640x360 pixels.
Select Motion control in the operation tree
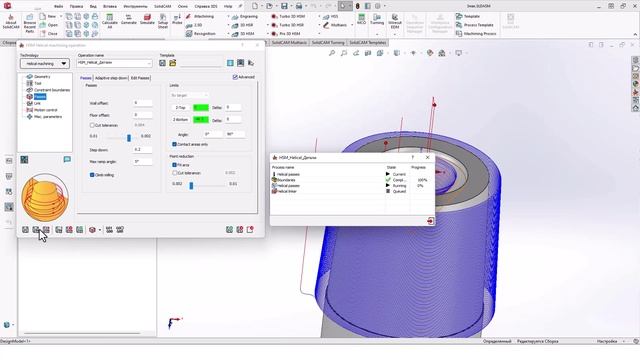pyautogui.click(x=45, y=110)
